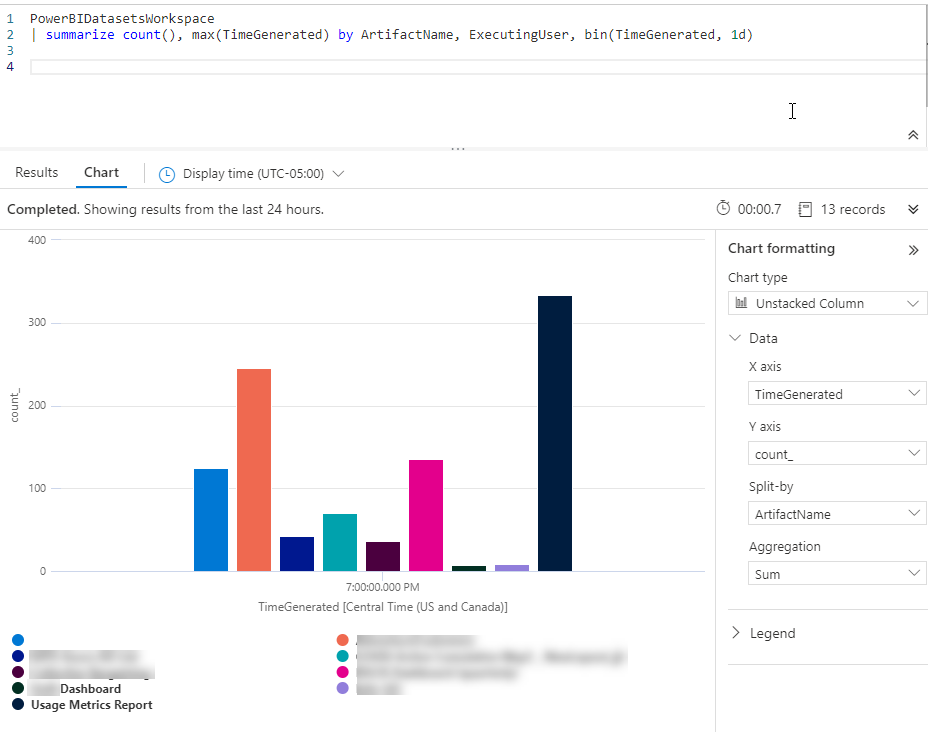The width and height of the screenshot is (928, 732).
Task: Click the coral orange legend swatch
Action: pos(342,640)
